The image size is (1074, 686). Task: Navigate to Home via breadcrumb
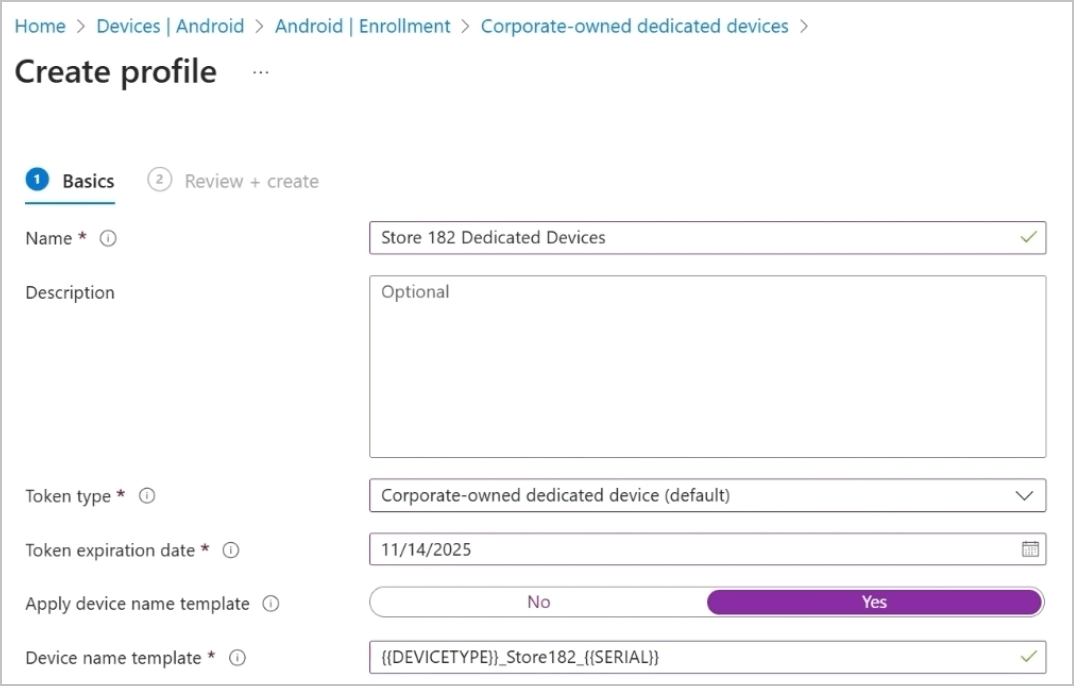click(40, 26)
